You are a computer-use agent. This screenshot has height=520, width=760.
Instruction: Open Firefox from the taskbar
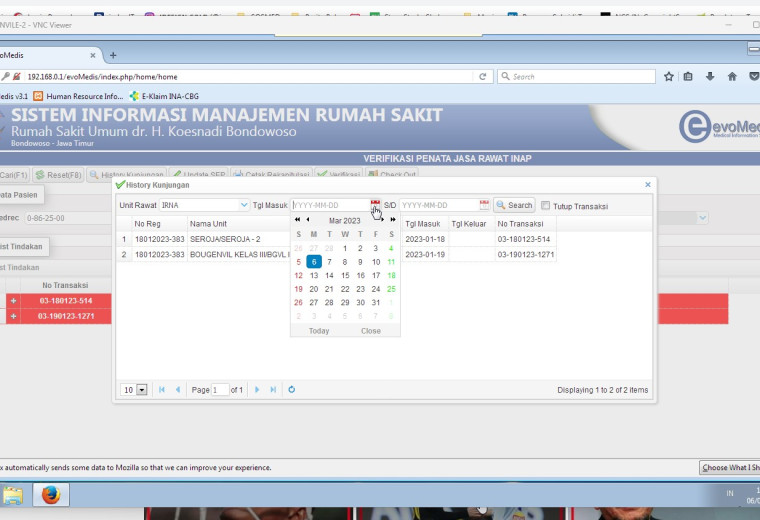coord(51,495)
